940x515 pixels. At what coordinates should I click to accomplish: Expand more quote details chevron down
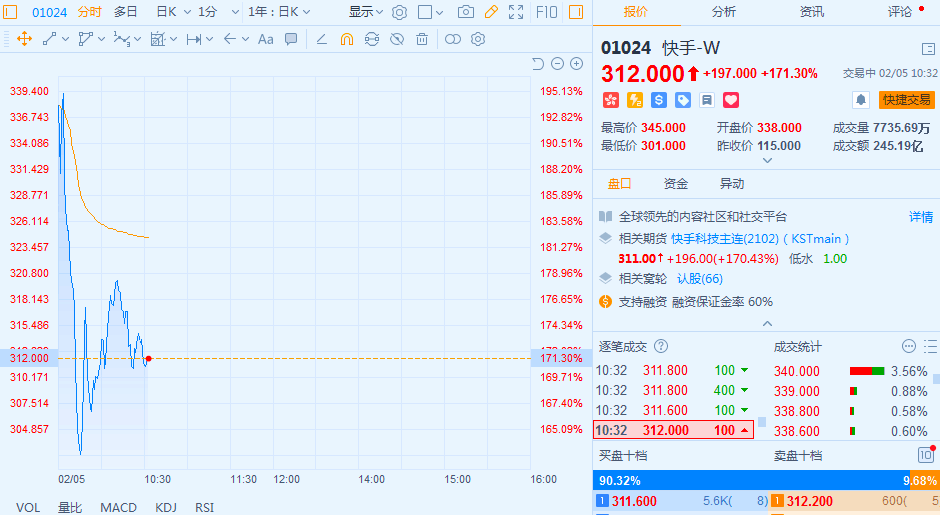[767, 161]
